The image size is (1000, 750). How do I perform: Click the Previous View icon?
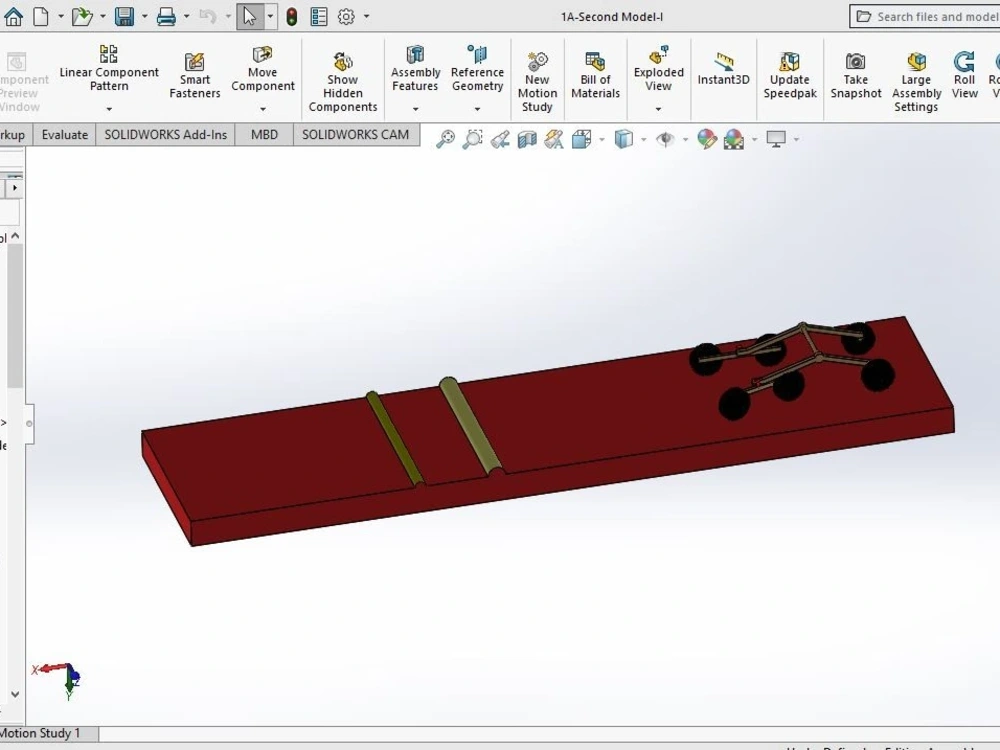[500, 139]
